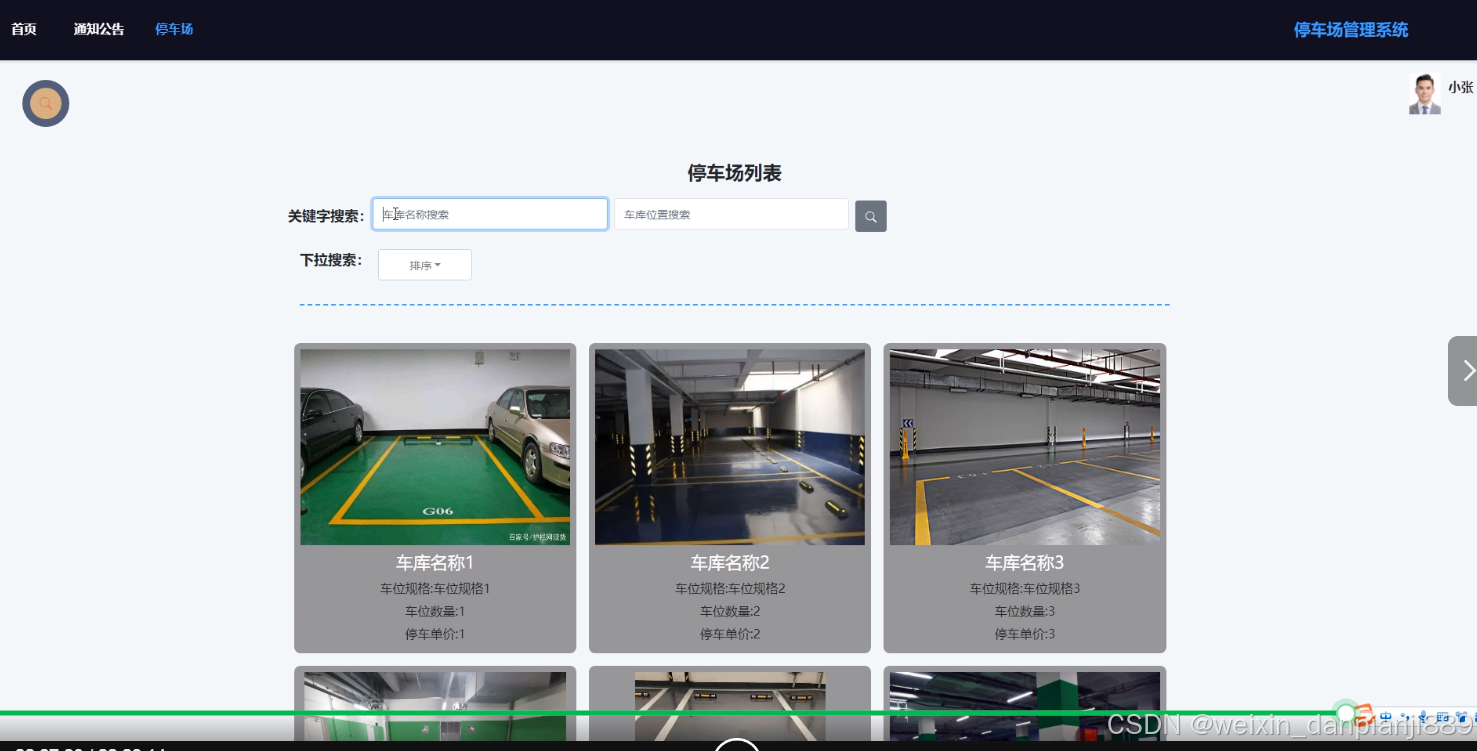The height and width of the screenshot is (751, 1477).
Task: Click text 停车单价:1
Action: [435, 634]
